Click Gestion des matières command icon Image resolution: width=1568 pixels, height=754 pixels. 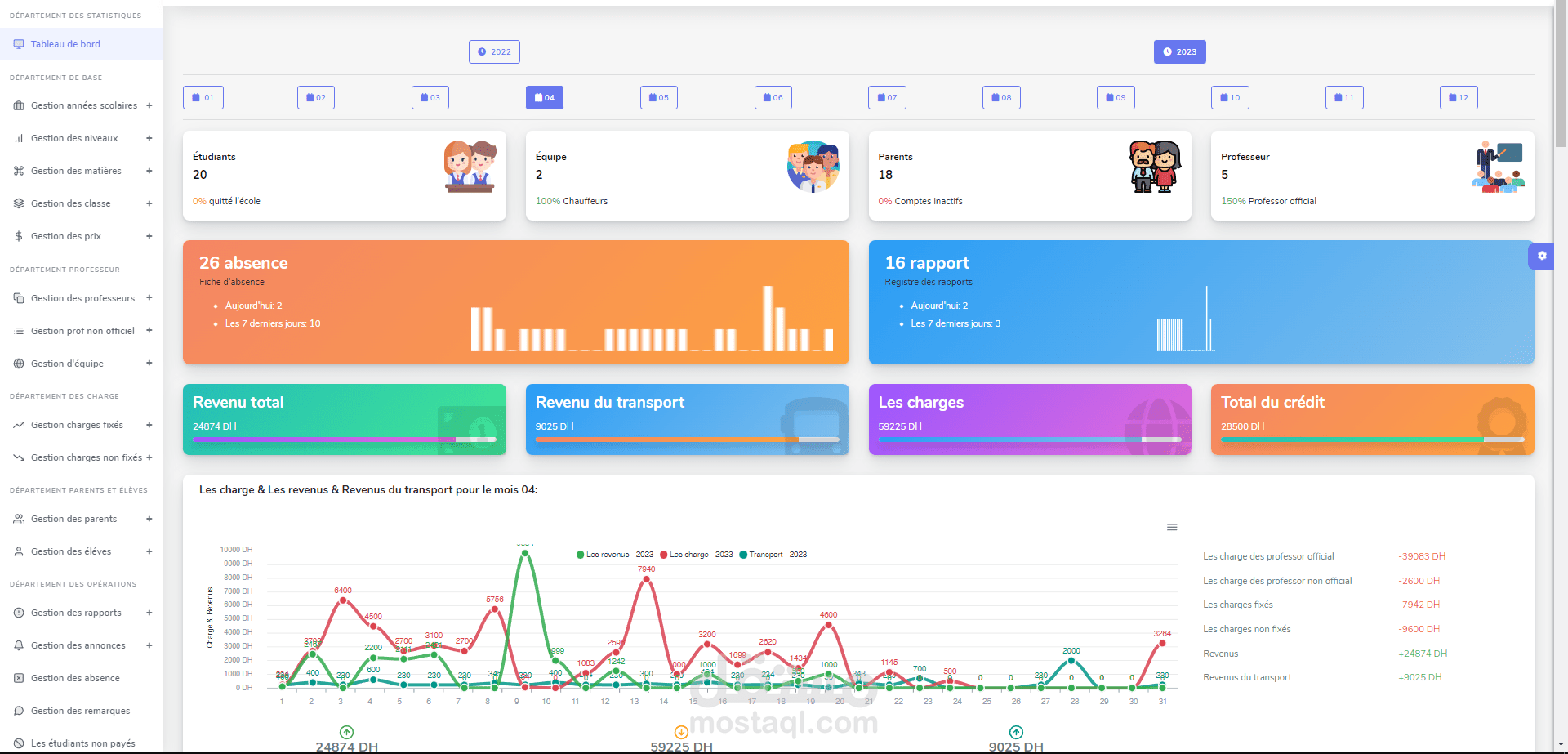pyautogui.click(x=19, y=171)
